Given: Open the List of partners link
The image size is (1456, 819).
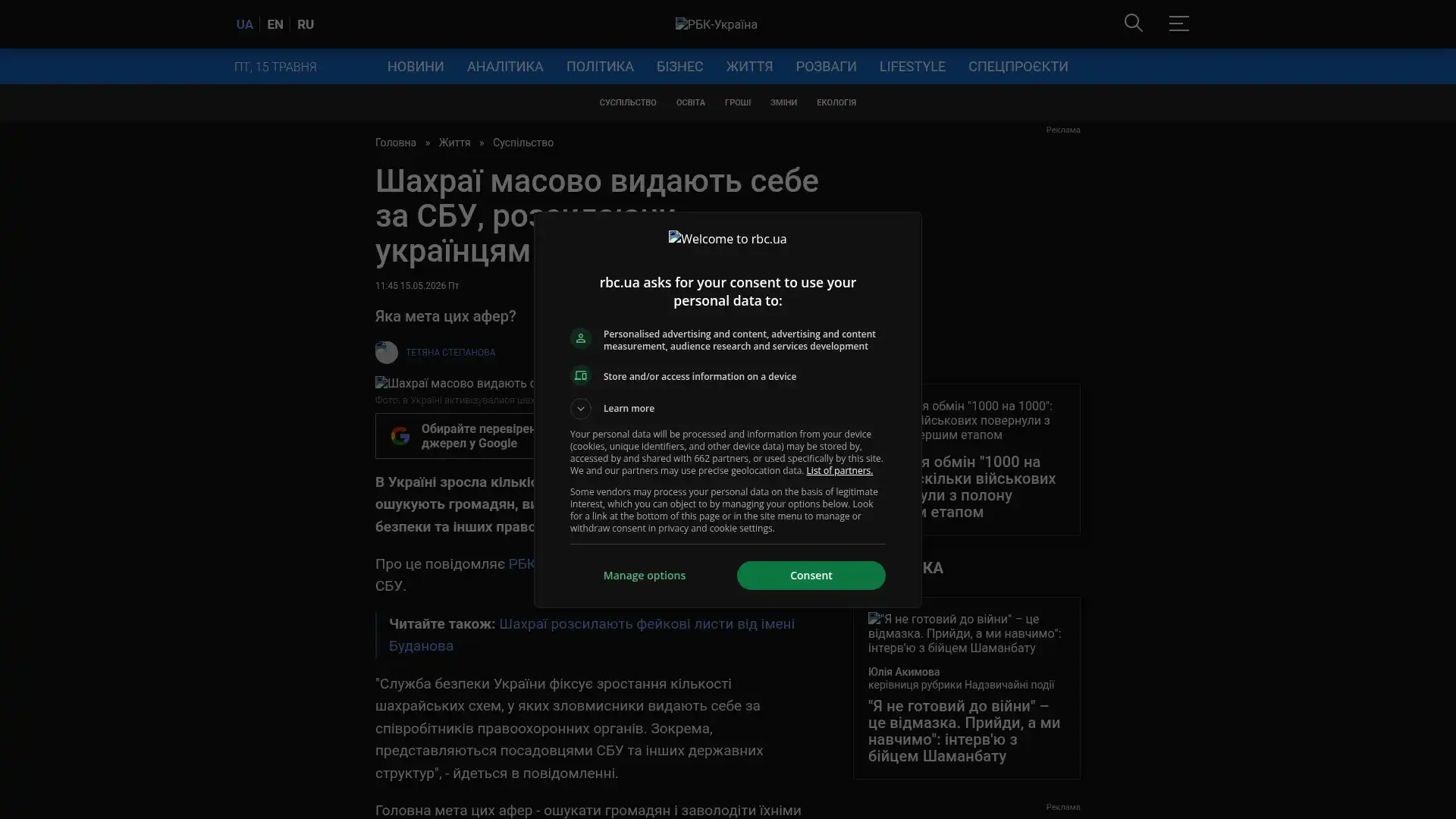Looking at the screenshot, I should (839, 471).
